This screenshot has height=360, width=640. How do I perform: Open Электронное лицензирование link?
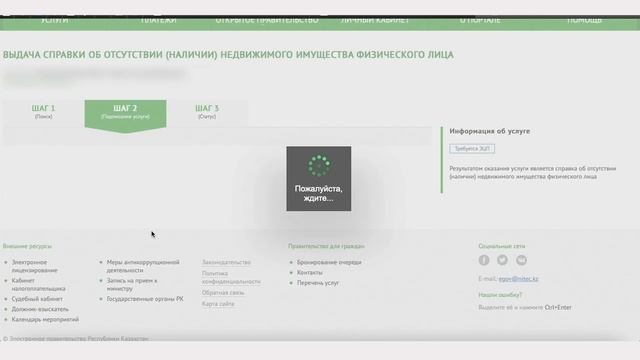[x=35, y=266]
